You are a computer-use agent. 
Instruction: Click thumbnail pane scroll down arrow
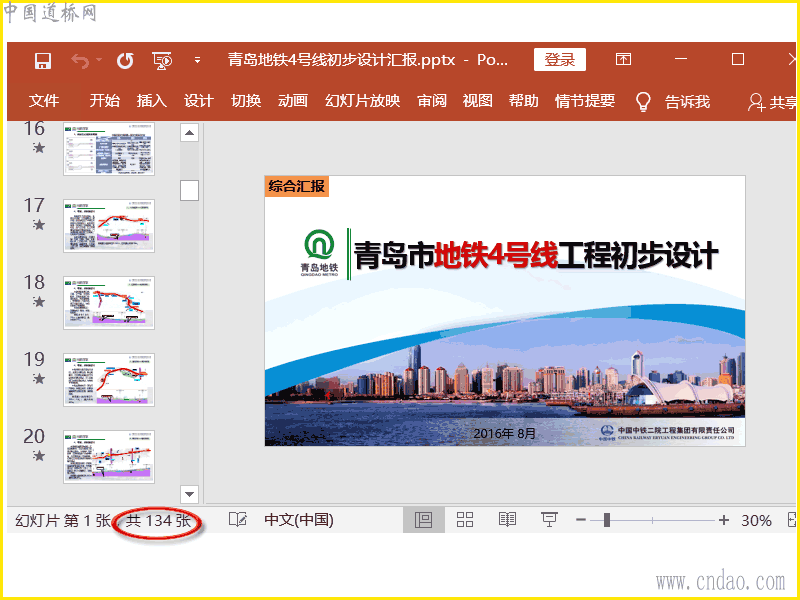[189, 494]
